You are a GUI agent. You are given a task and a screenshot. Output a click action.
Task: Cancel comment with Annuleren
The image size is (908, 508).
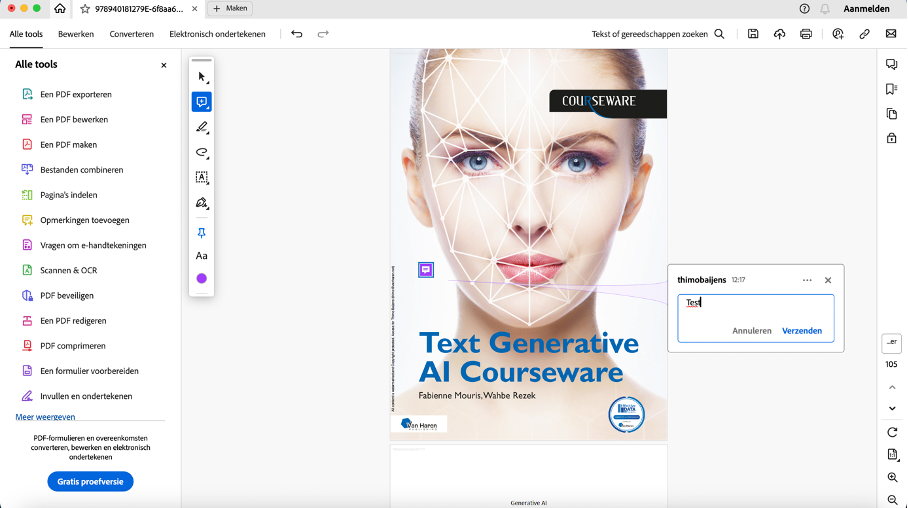point(752,331)
